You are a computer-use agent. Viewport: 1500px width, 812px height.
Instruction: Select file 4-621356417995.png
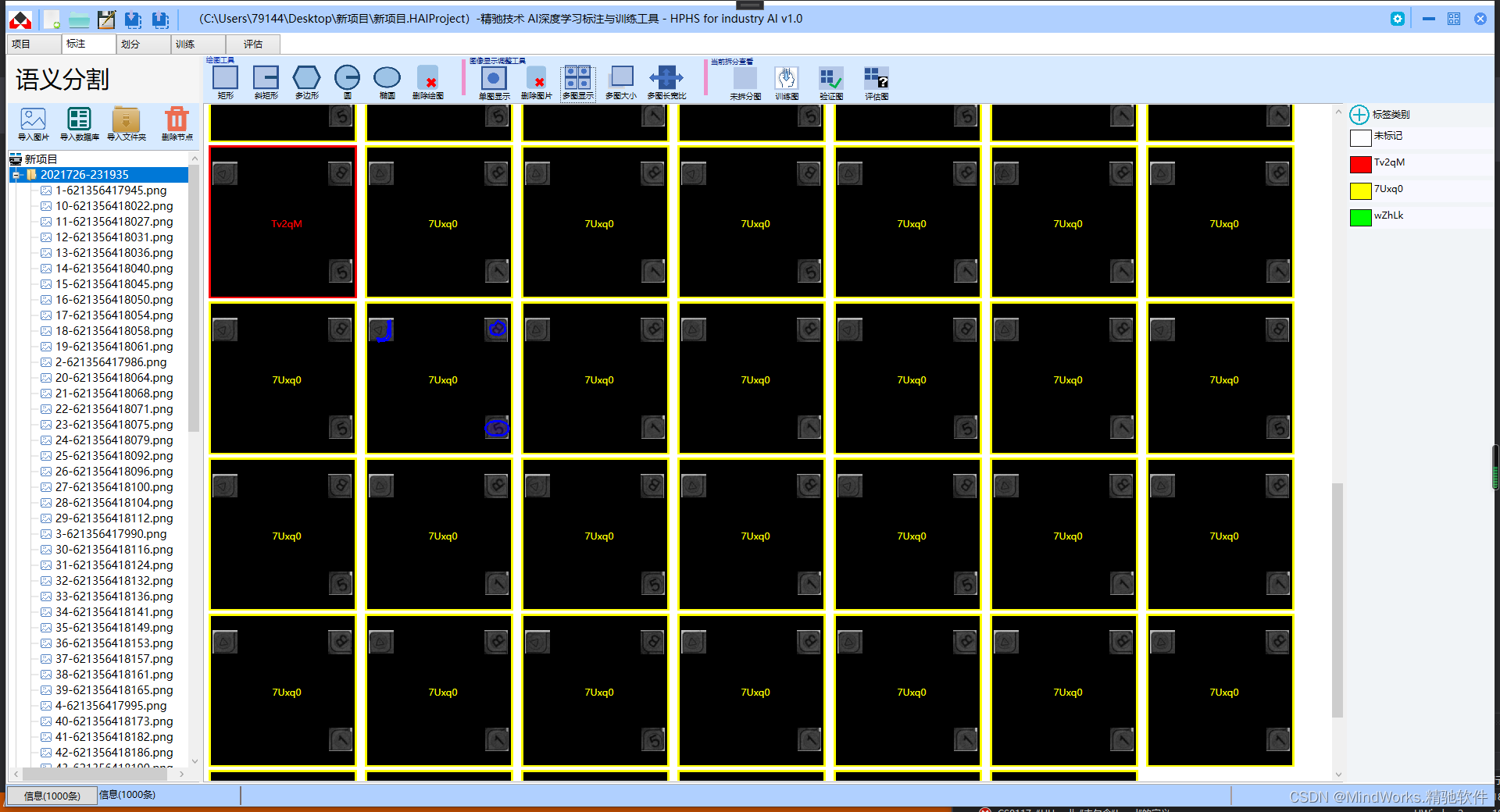pyautogui.click(x=111, y=706)
